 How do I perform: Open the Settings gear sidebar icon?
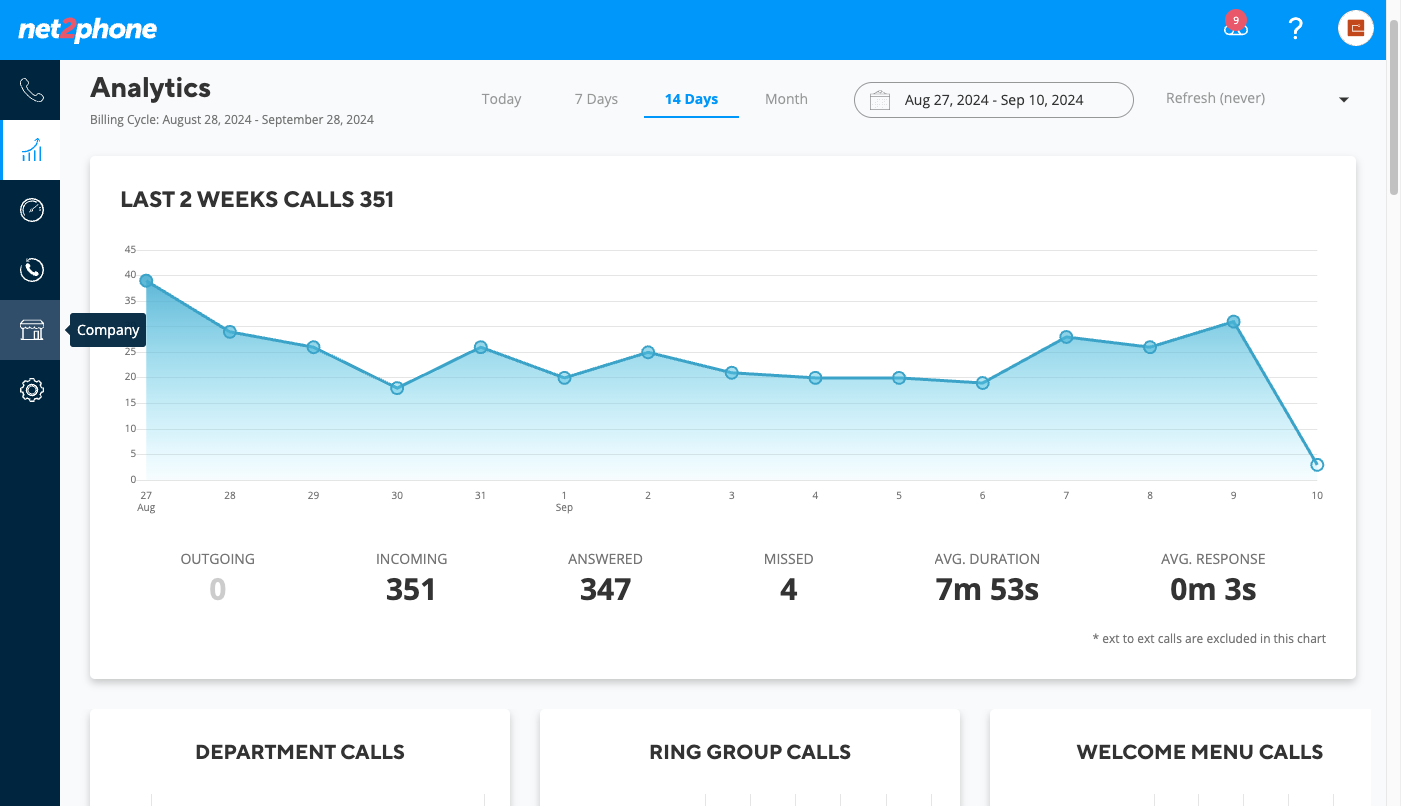point(31,390)
